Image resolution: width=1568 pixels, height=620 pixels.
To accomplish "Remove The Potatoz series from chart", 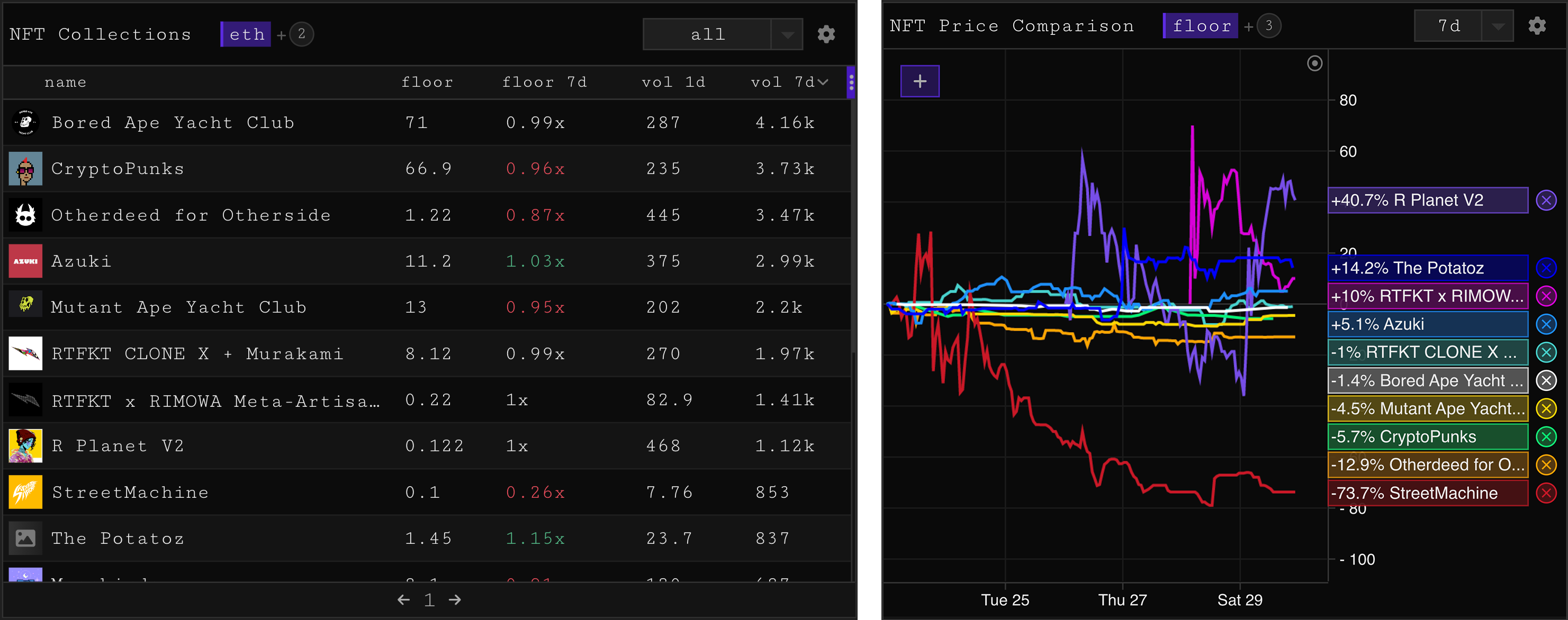I will coord(1545,268).
